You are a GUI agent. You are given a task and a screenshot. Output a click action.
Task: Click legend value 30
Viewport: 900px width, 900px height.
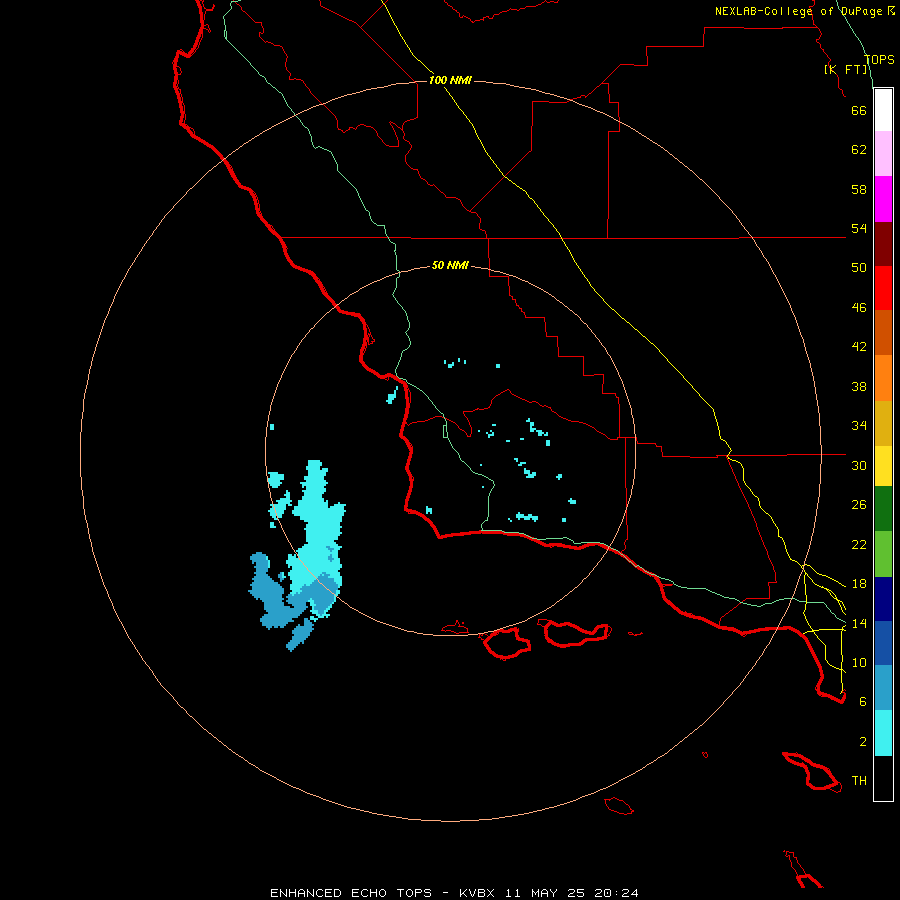[859, 465]
